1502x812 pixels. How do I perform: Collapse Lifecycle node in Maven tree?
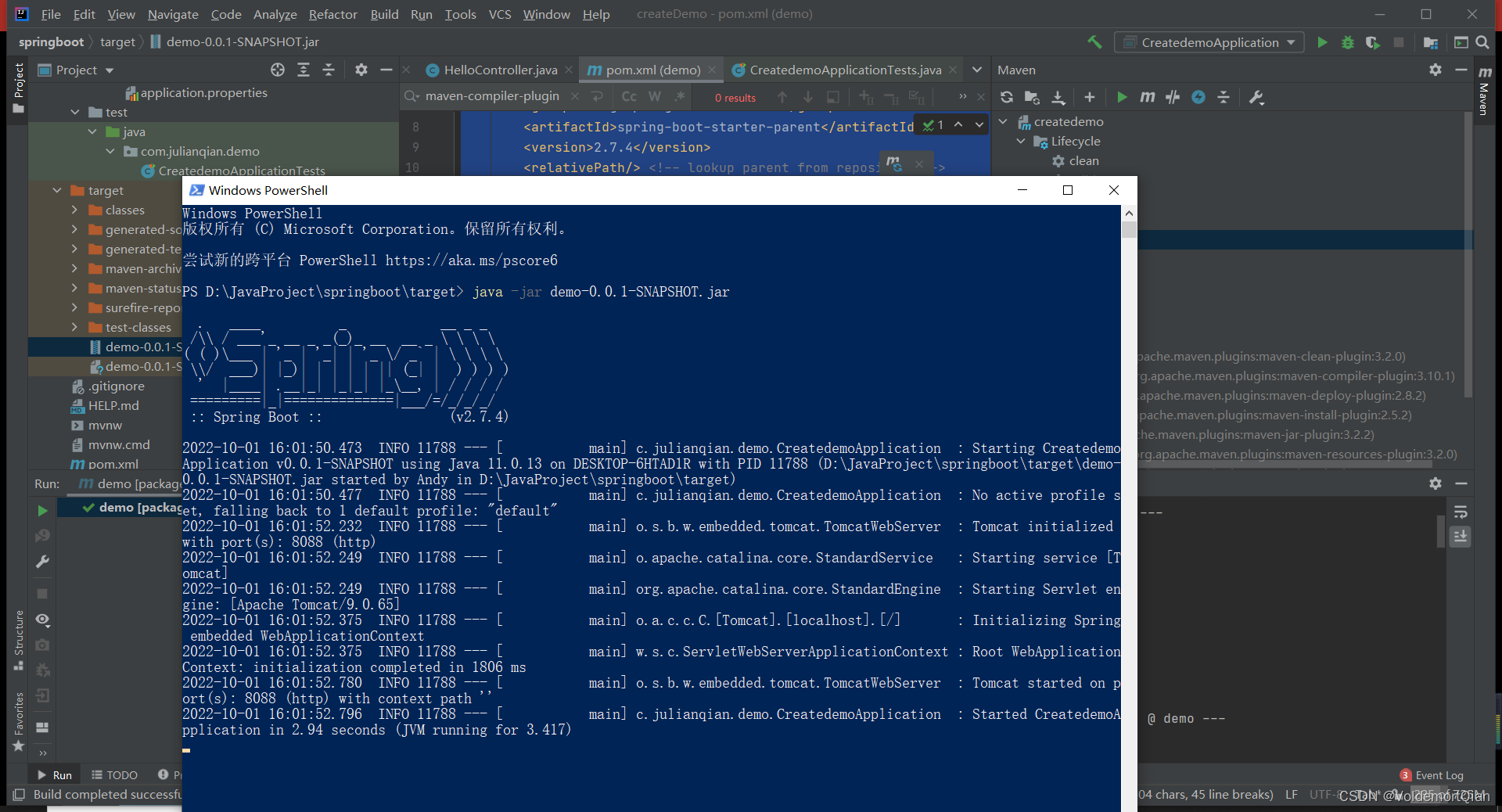1021,141
